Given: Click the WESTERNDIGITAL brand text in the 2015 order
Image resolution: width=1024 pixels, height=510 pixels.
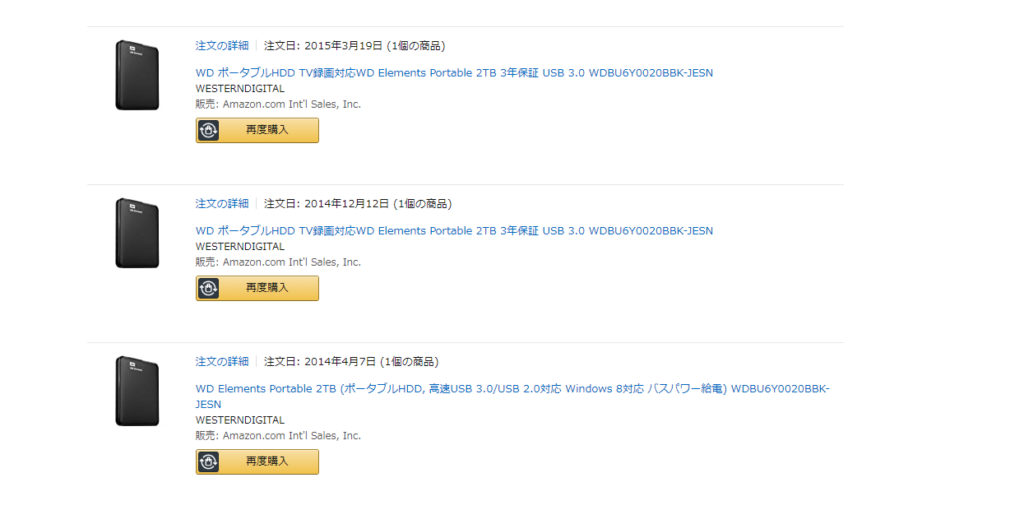Looking at the screenshot, I should point(240,88).
